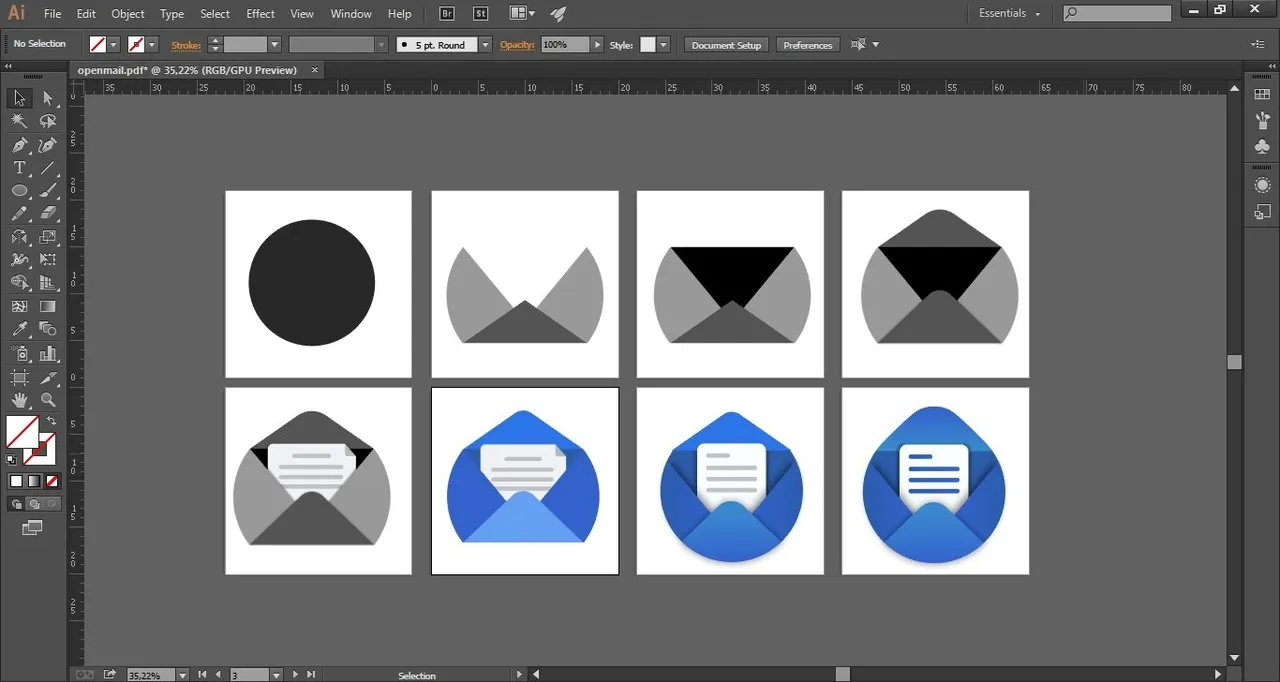Viewport: 1280px width, 682px height.
Task: Select the Perspective Grid tool
Action: [x=47, y=283]
